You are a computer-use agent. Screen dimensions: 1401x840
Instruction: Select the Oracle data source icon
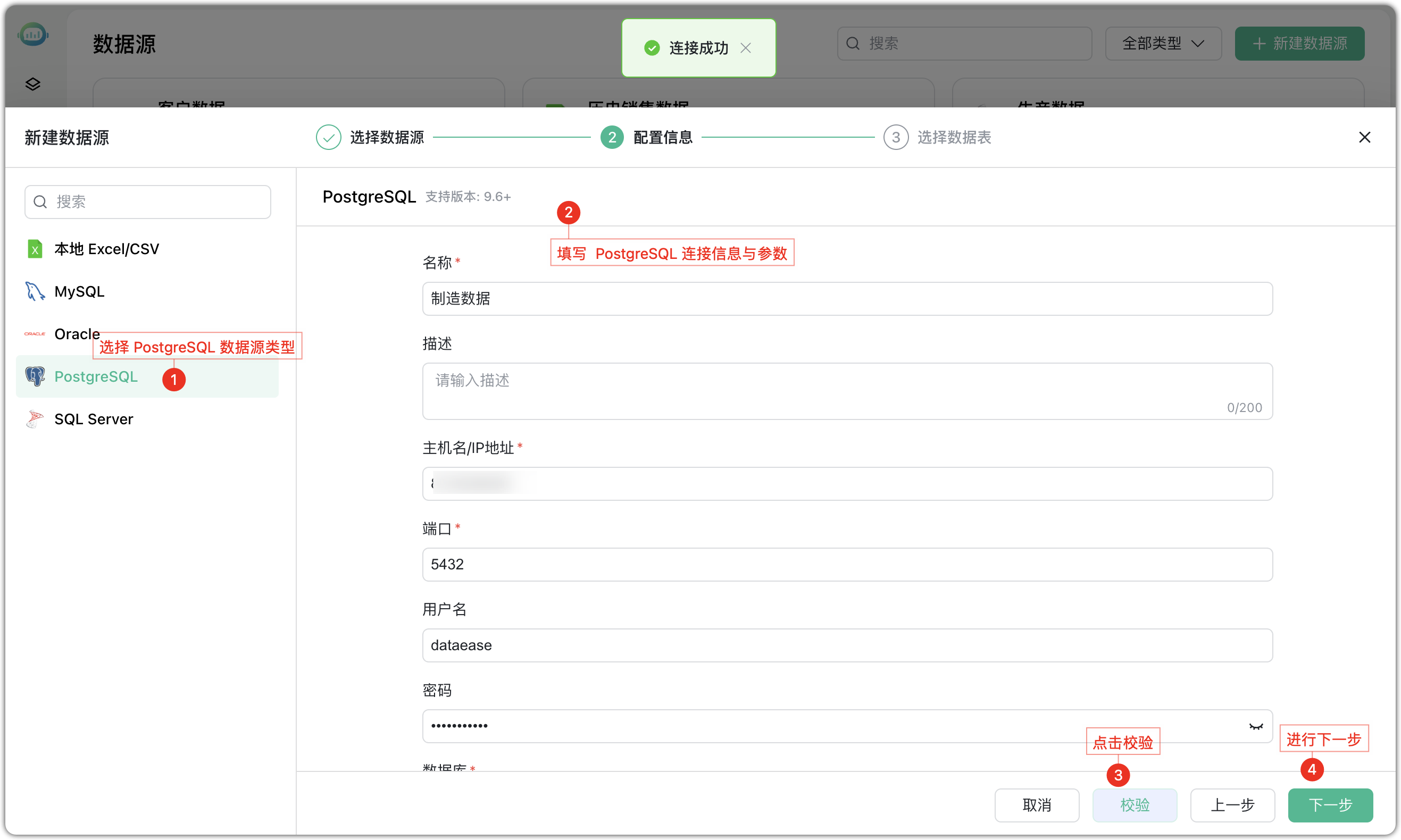tap(35, 334)
